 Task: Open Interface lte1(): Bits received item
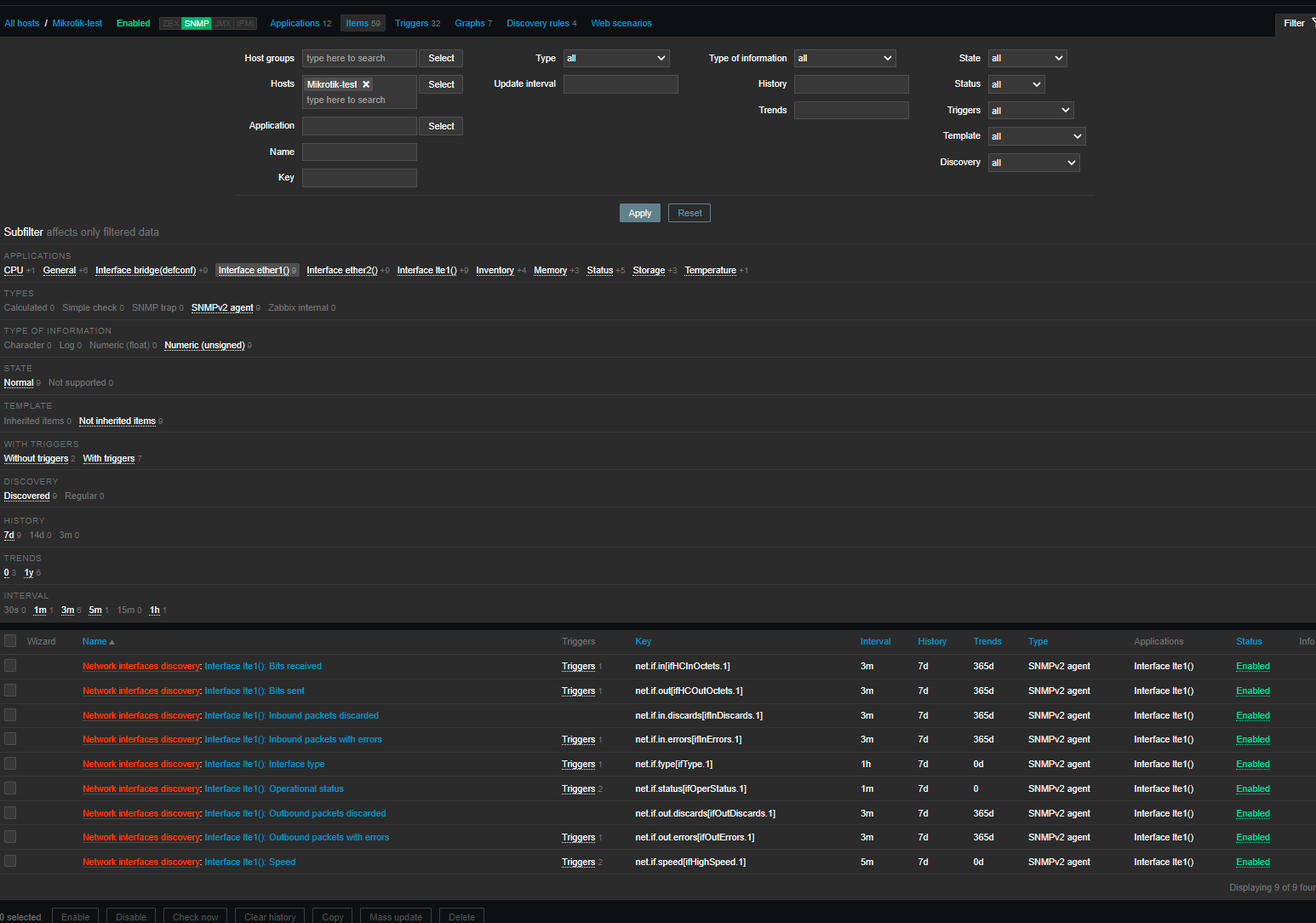tap(263, 666)
